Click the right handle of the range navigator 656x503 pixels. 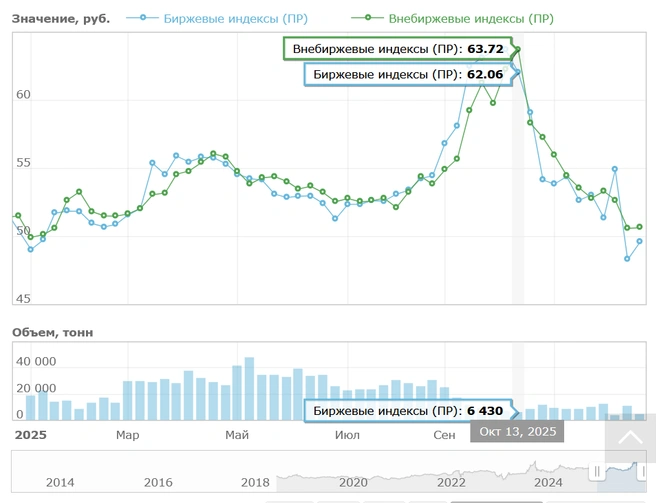[x=642, y=472]
